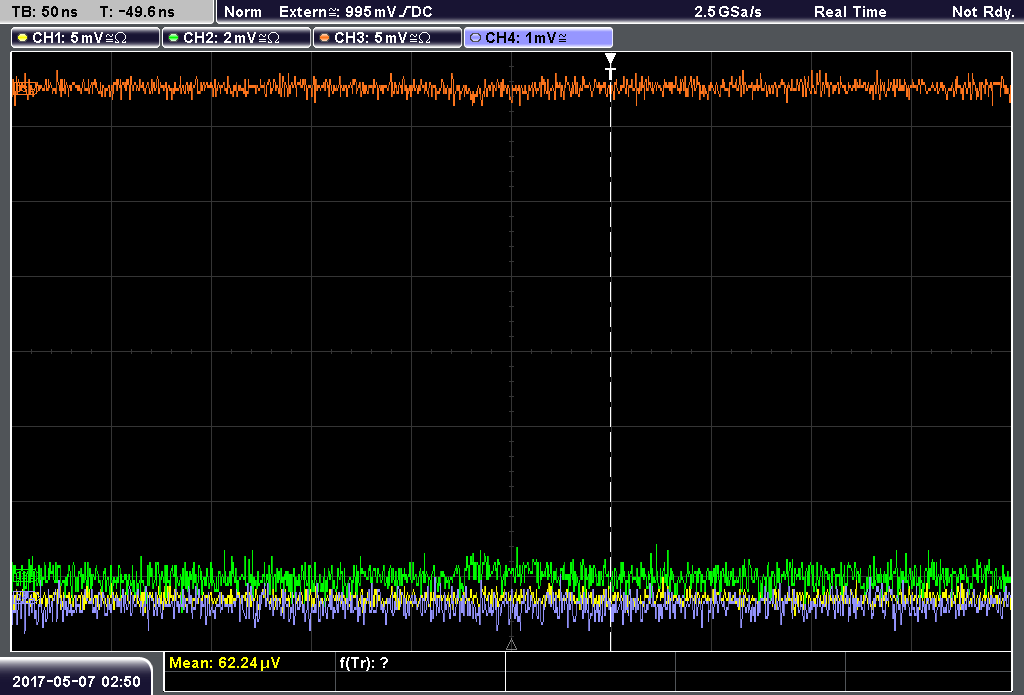Click the Mean: 62.24 µV measurement field
The height and width of the screenshot is (695, 1024).
tap(249, 663)
